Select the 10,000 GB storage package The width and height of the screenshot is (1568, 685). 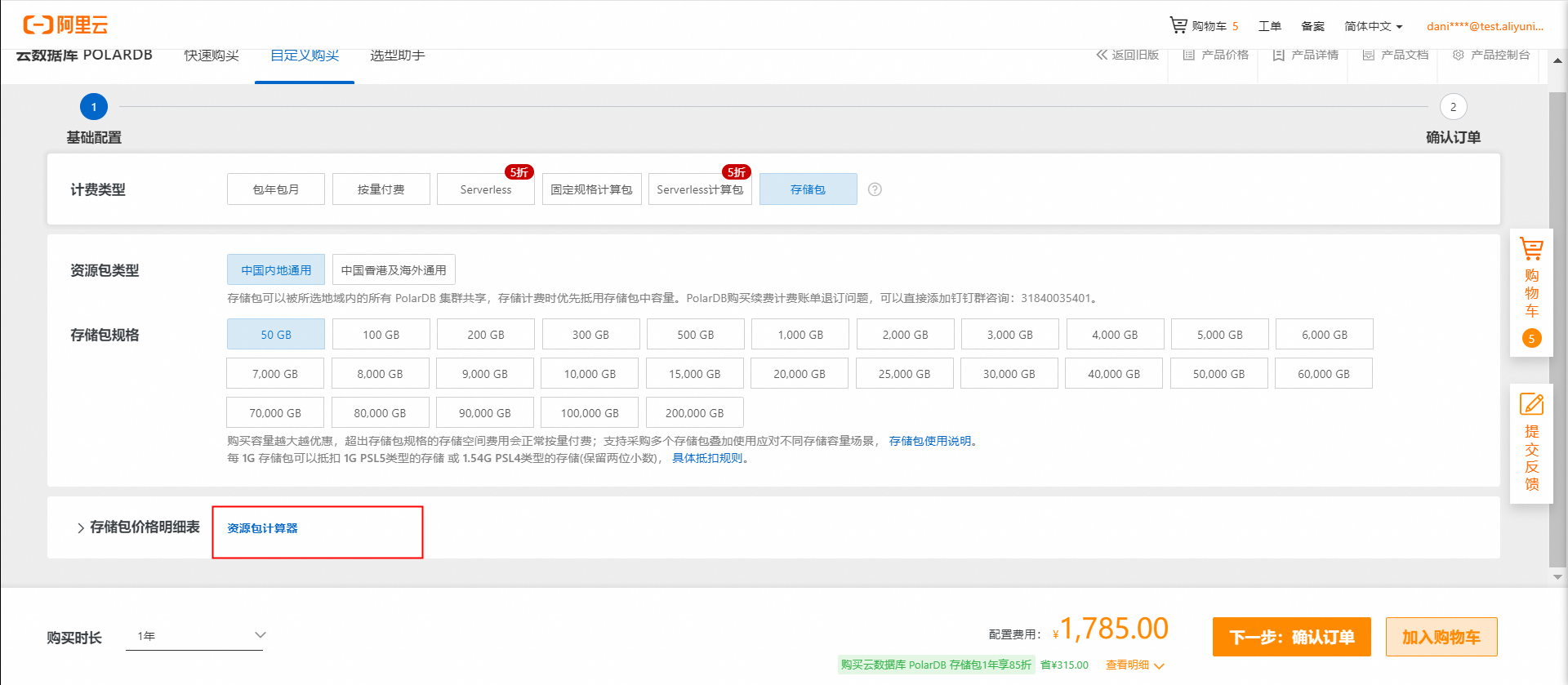[x=590, y=374]
